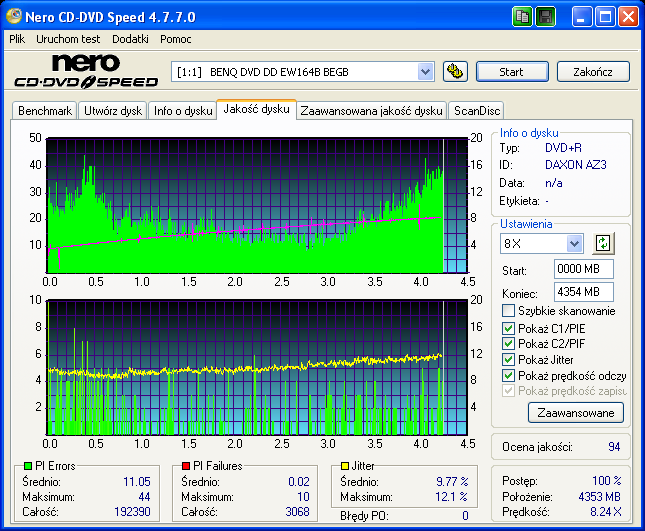Click the yellow Jitter color swatch
645x531 pixels.
coord(345,466)
